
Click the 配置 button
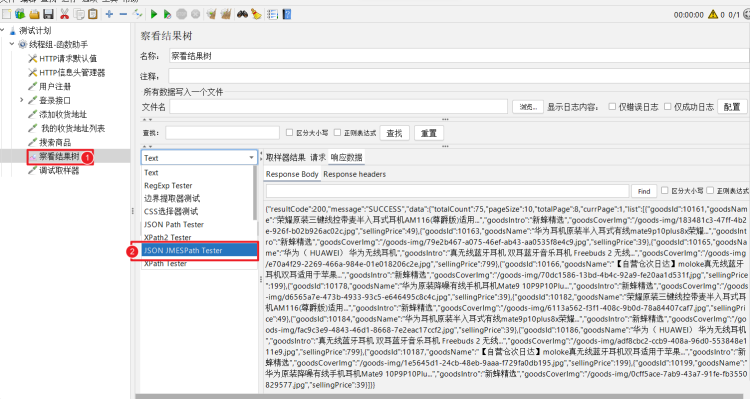point(732,107)
